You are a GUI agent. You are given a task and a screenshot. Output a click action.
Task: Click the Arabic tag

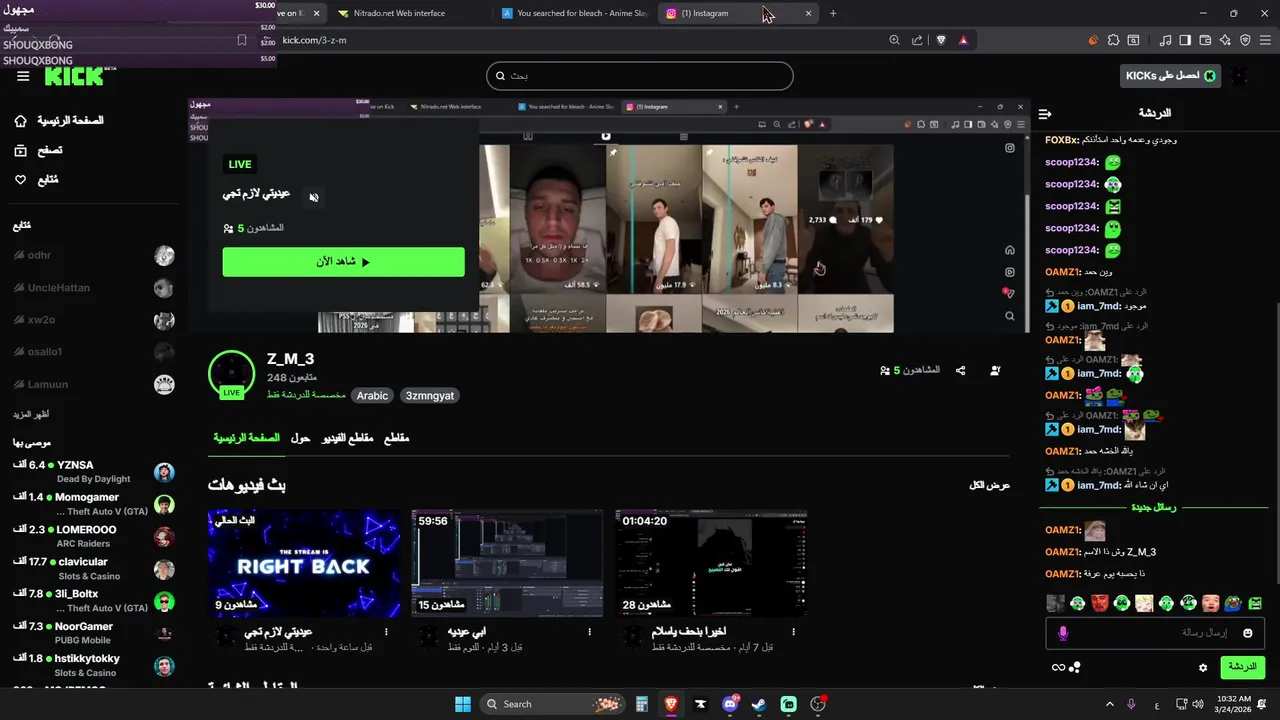(x=372, y=396)
